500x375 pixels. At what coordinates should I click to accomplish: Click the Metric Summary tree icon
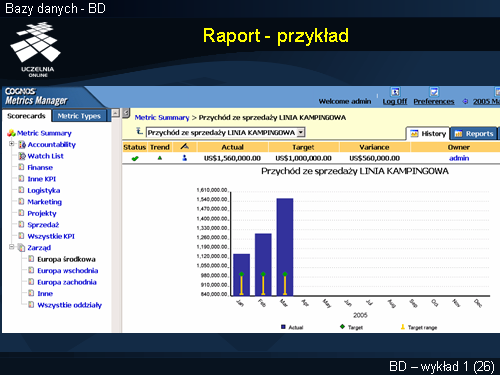11,133
